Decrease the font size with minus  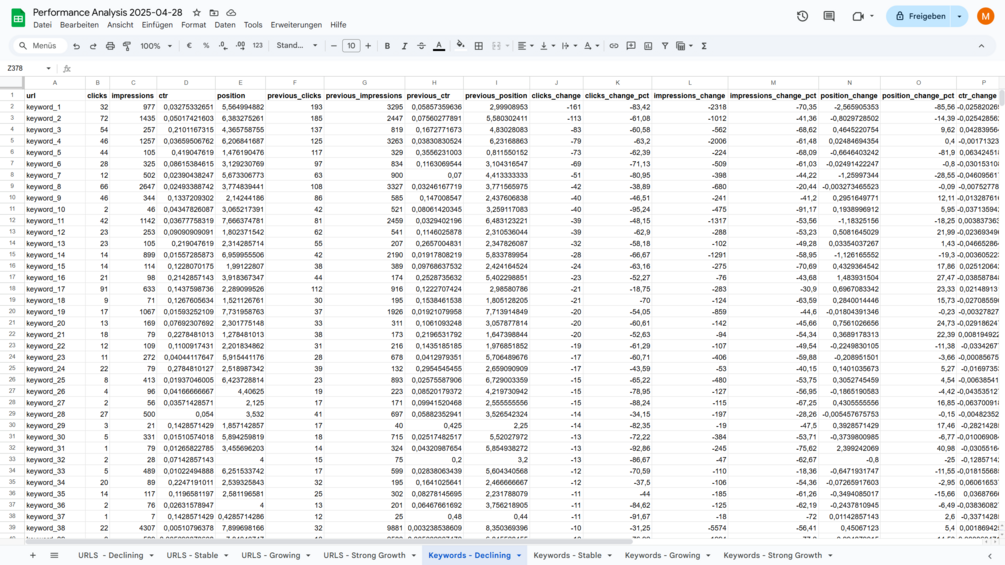coord(333,46)
